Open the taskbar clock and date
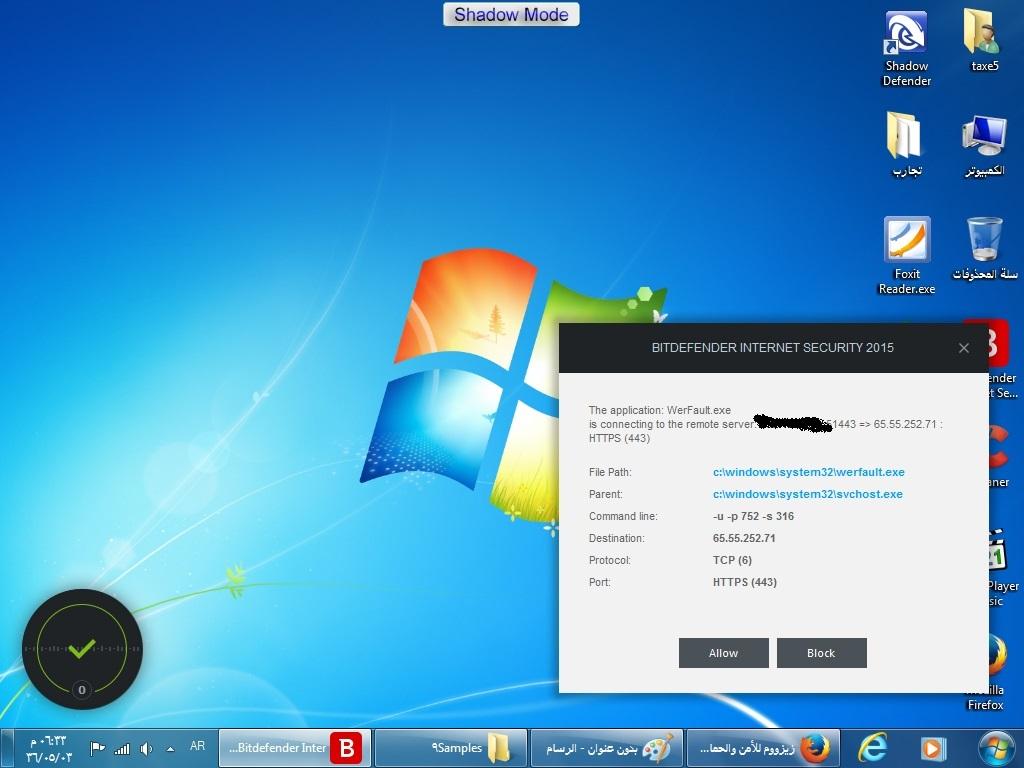The image size is (1024, 768). (48, 749)
